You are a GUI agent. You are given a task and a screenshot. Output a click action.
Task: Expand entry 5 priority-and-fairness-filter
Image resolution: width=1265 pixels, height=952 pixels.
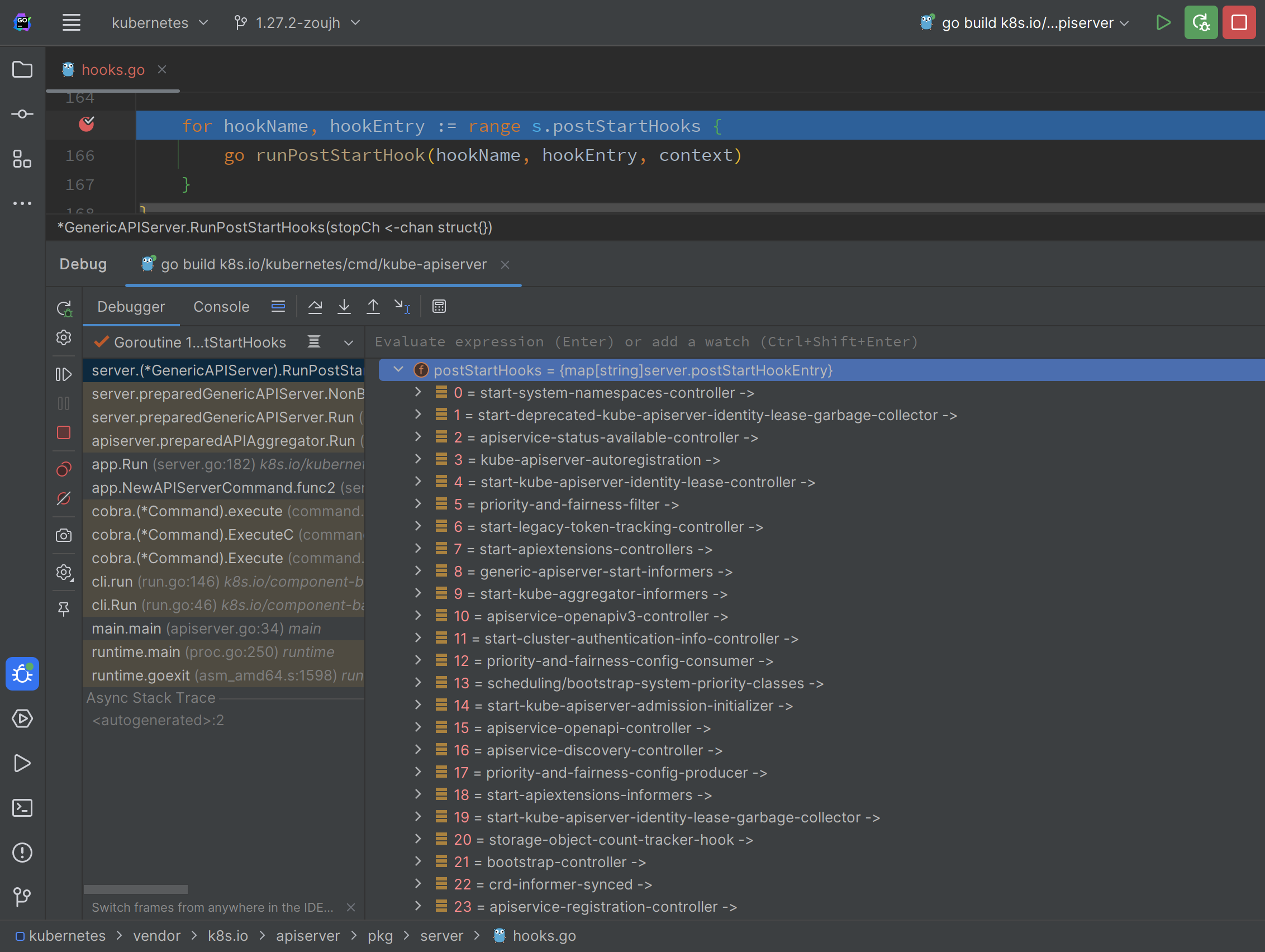click(418, 504)
